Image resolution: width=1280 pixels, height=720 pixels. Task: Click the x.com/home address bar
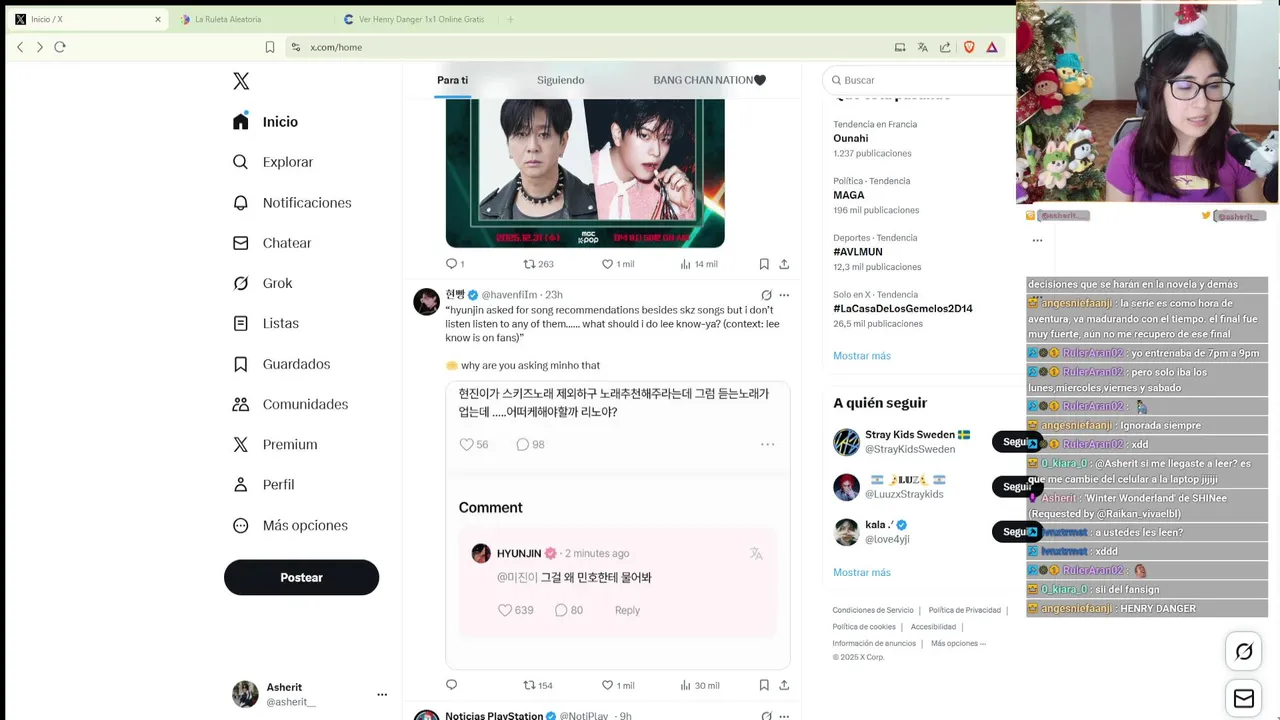[585, 47]
